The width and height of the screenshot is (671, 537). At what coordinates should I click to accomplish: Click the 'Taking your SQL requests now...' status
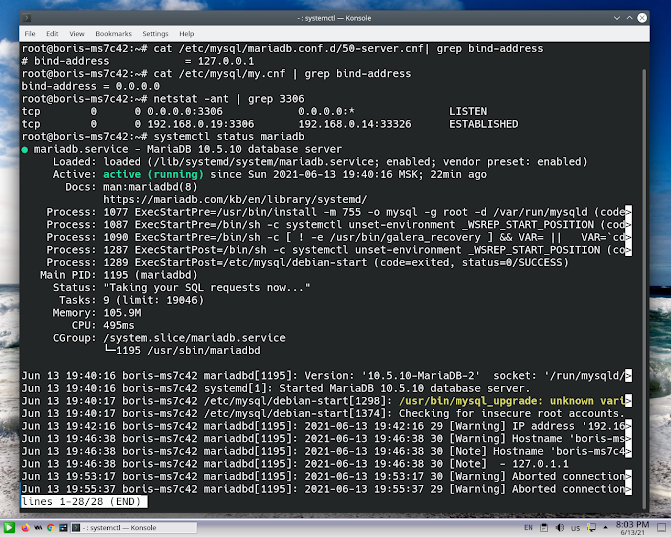pyautogui.click(x=207, y=288)
